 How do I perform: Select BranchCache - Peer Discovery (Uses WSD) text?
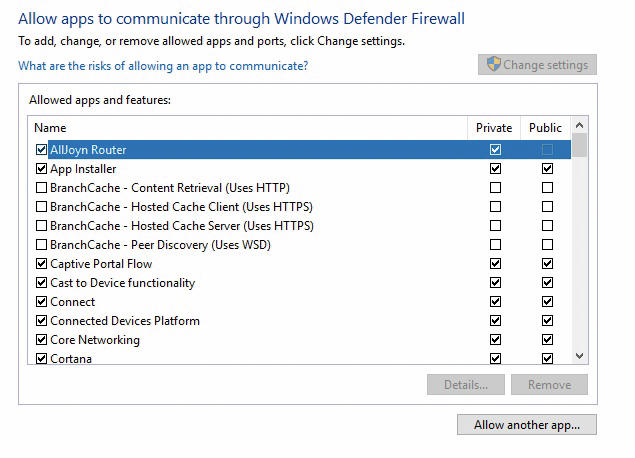pyautogui.click(x=160, y=245)
